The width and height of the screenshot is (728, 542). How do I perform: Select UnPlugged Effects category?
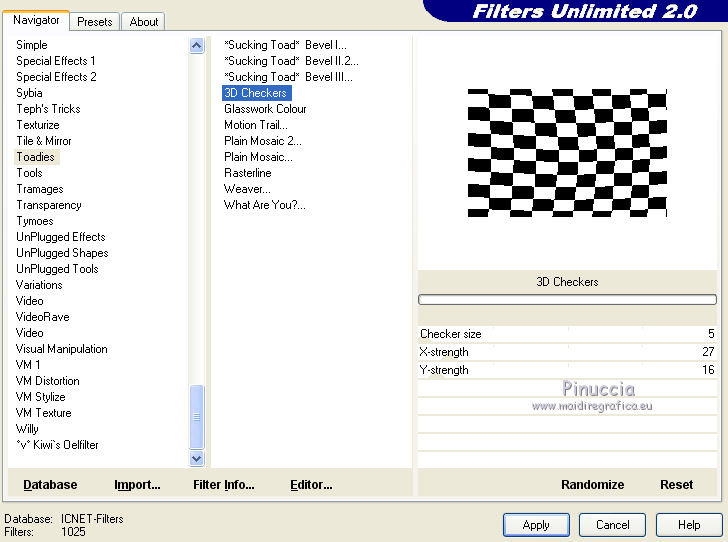tap(61, 237)
